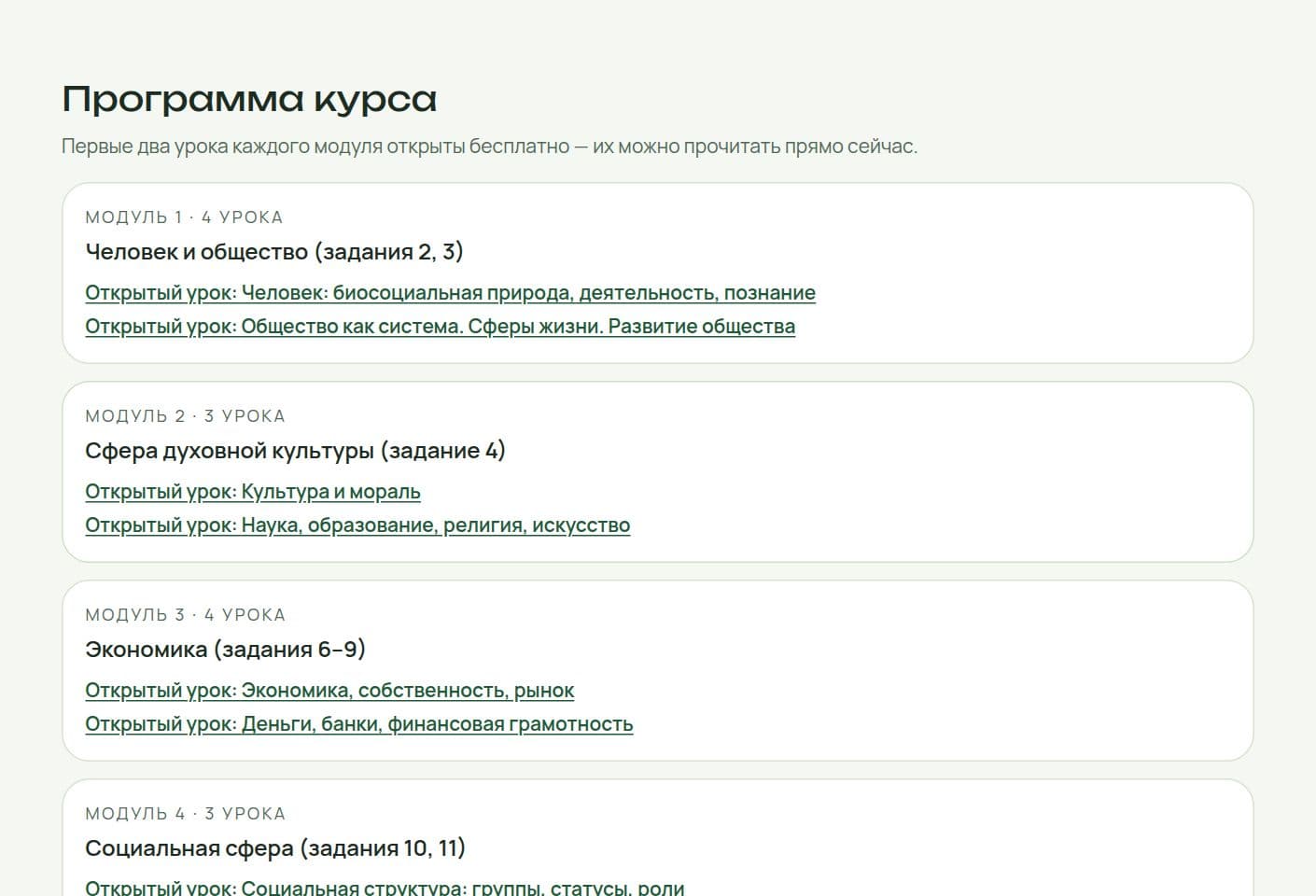Open lesson 'Деньги, банки, финансовая грамотность'
The height and width of the screenshot is (896, 1316).
click(x=359, y=724)
